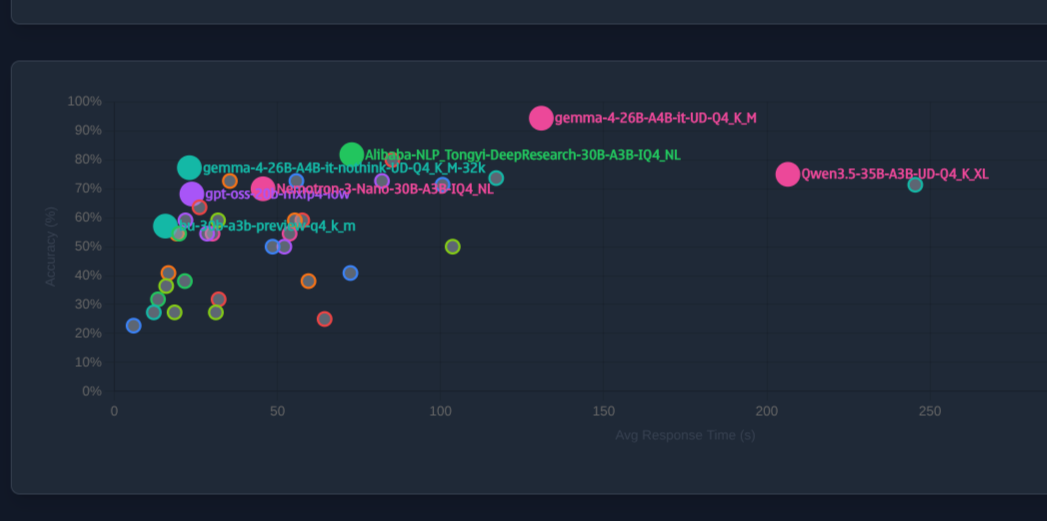Click the Qwen3.5-35B-A3B-UD-Q4_K_XL text label
1047x521 pixels.
click(x=894, y=174)
